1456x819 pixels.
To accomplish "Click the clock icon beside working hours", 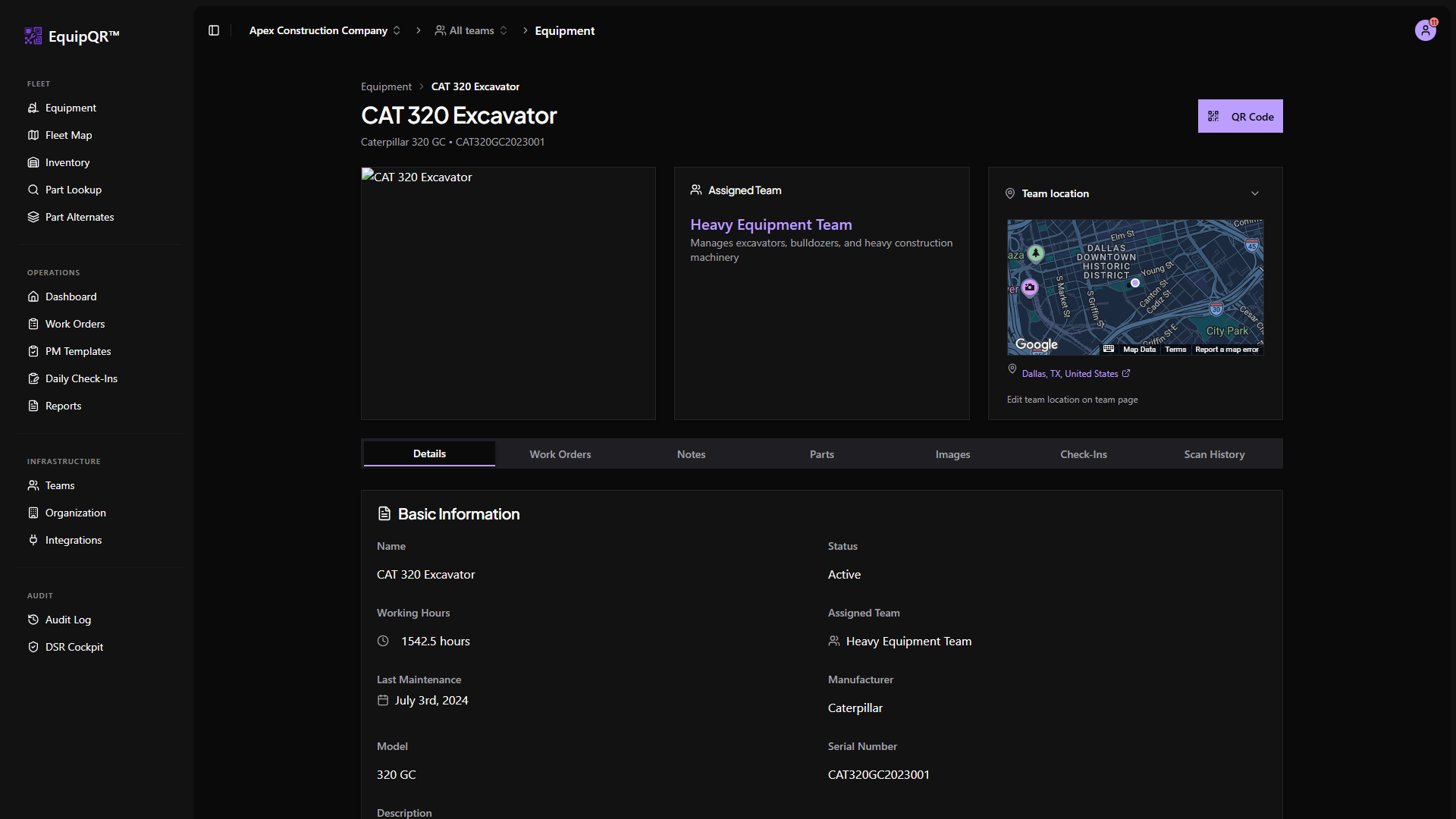I will coord(383,641).
